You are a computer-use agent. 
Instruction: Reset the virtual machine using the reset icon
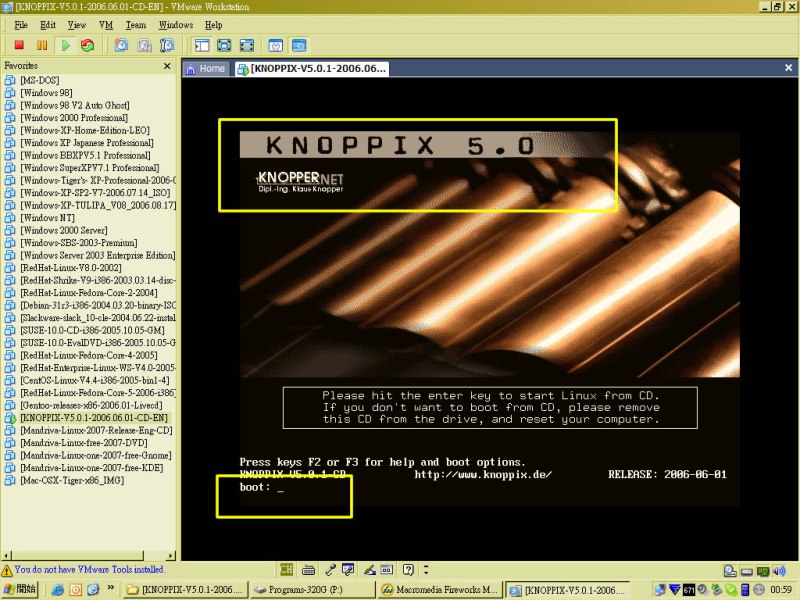point(88,45)
